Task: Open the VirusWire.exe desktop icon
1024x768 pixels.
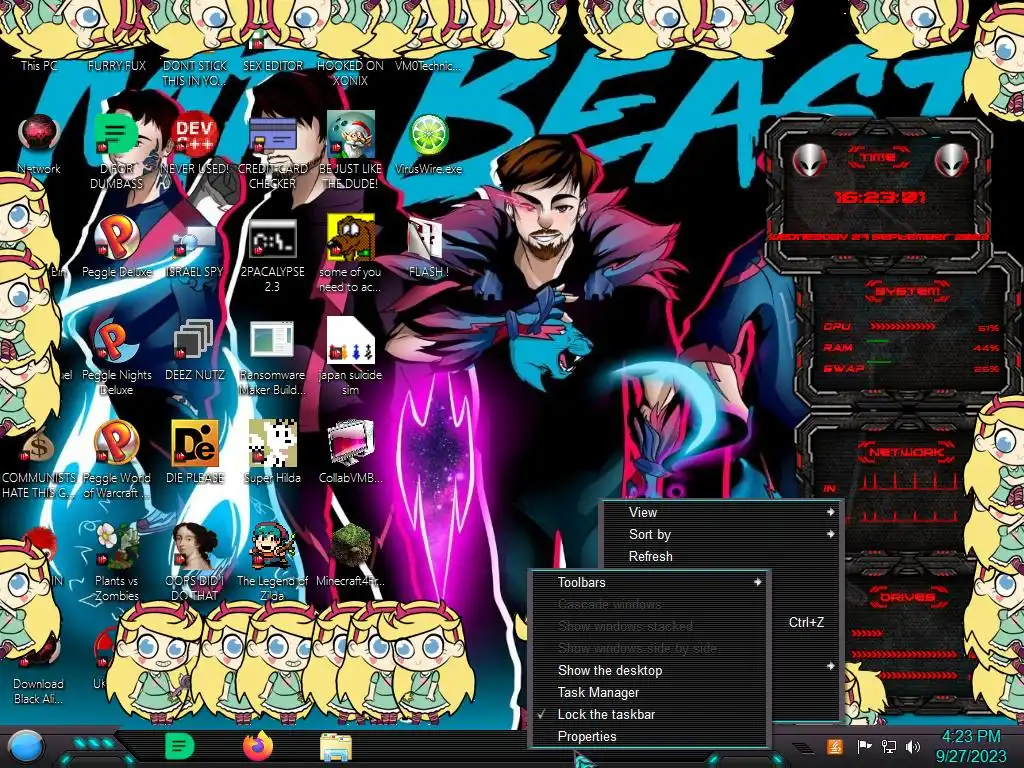Action: [x=428, y=135]
